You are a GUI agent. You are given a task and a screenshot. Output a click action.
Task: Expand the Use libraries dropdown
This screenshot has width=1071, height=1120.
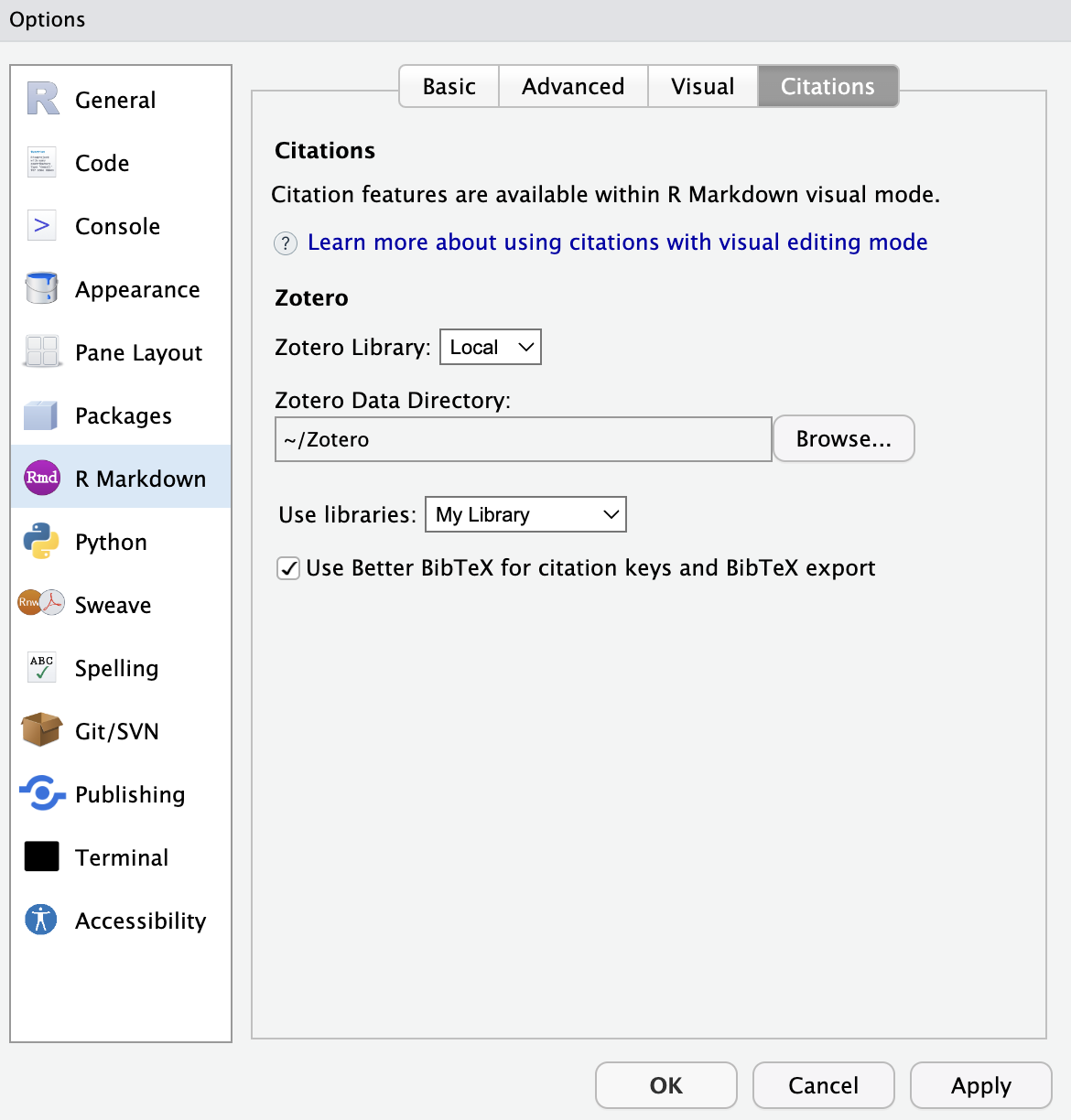(525, 514)
